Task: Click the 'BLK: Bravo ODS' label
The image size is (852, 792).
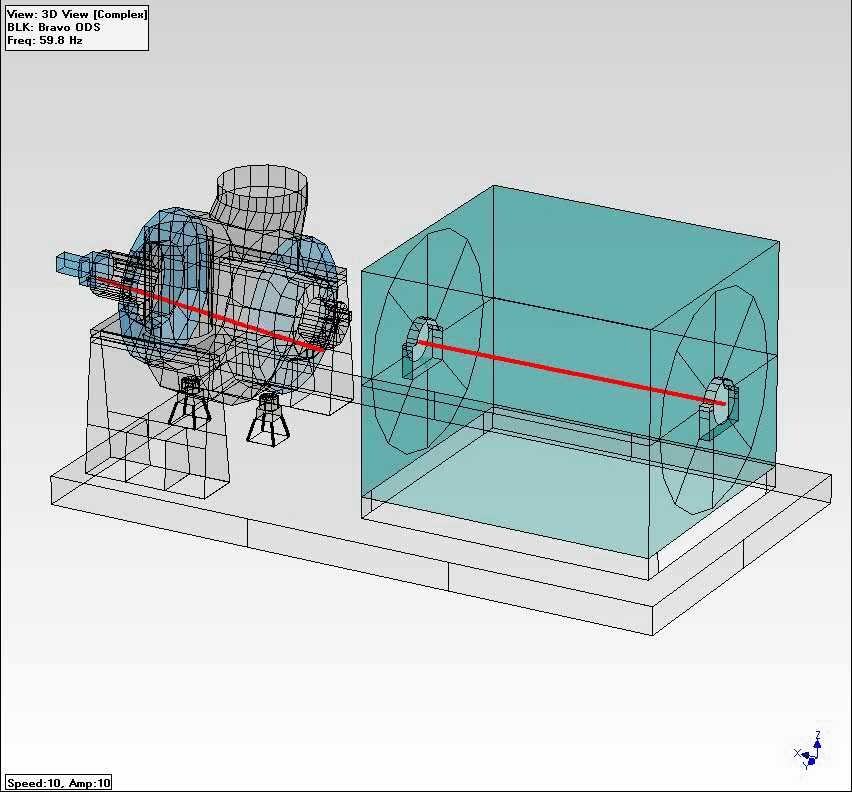Action: coord(54,27)
